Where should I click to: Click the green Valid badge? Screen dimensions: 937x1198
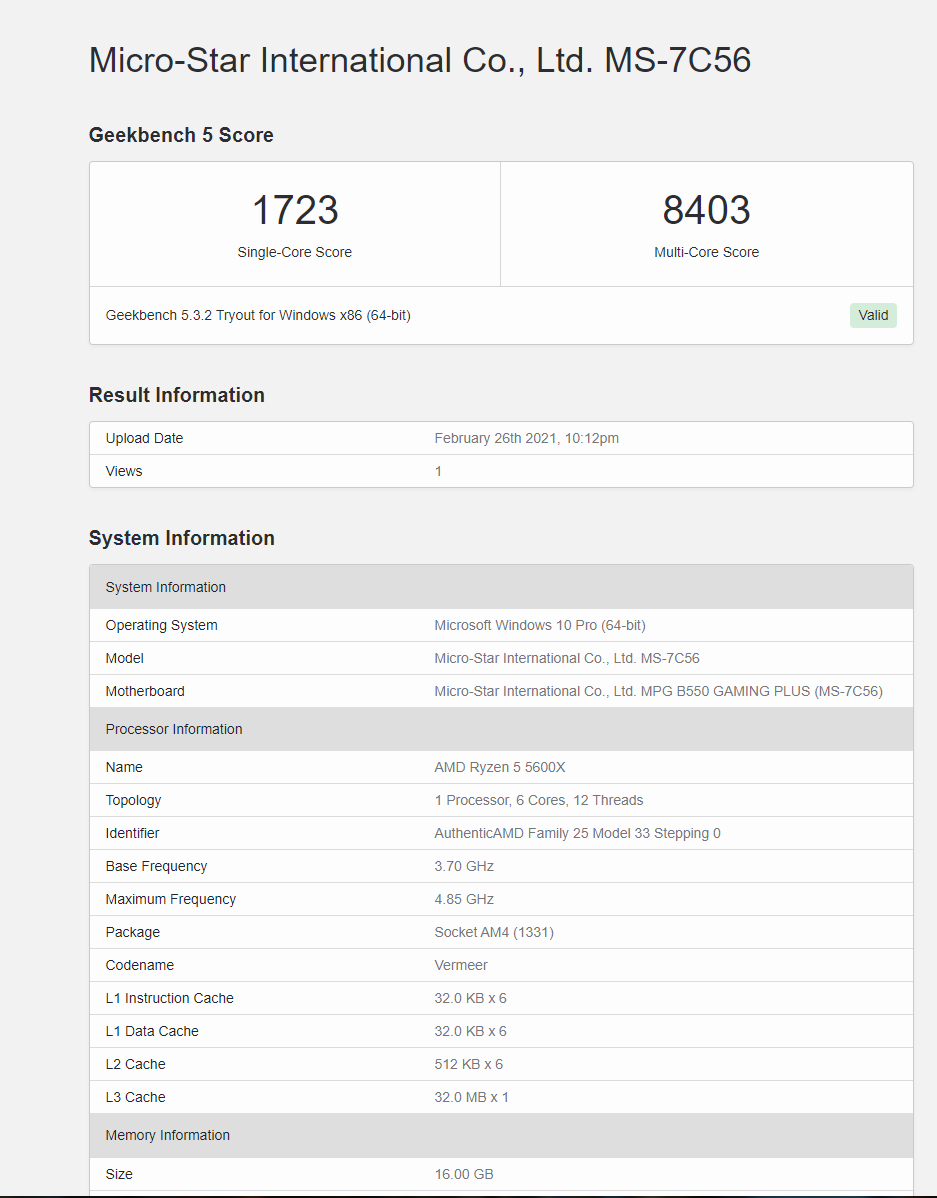pyautogui.click(x=873, y=316)
